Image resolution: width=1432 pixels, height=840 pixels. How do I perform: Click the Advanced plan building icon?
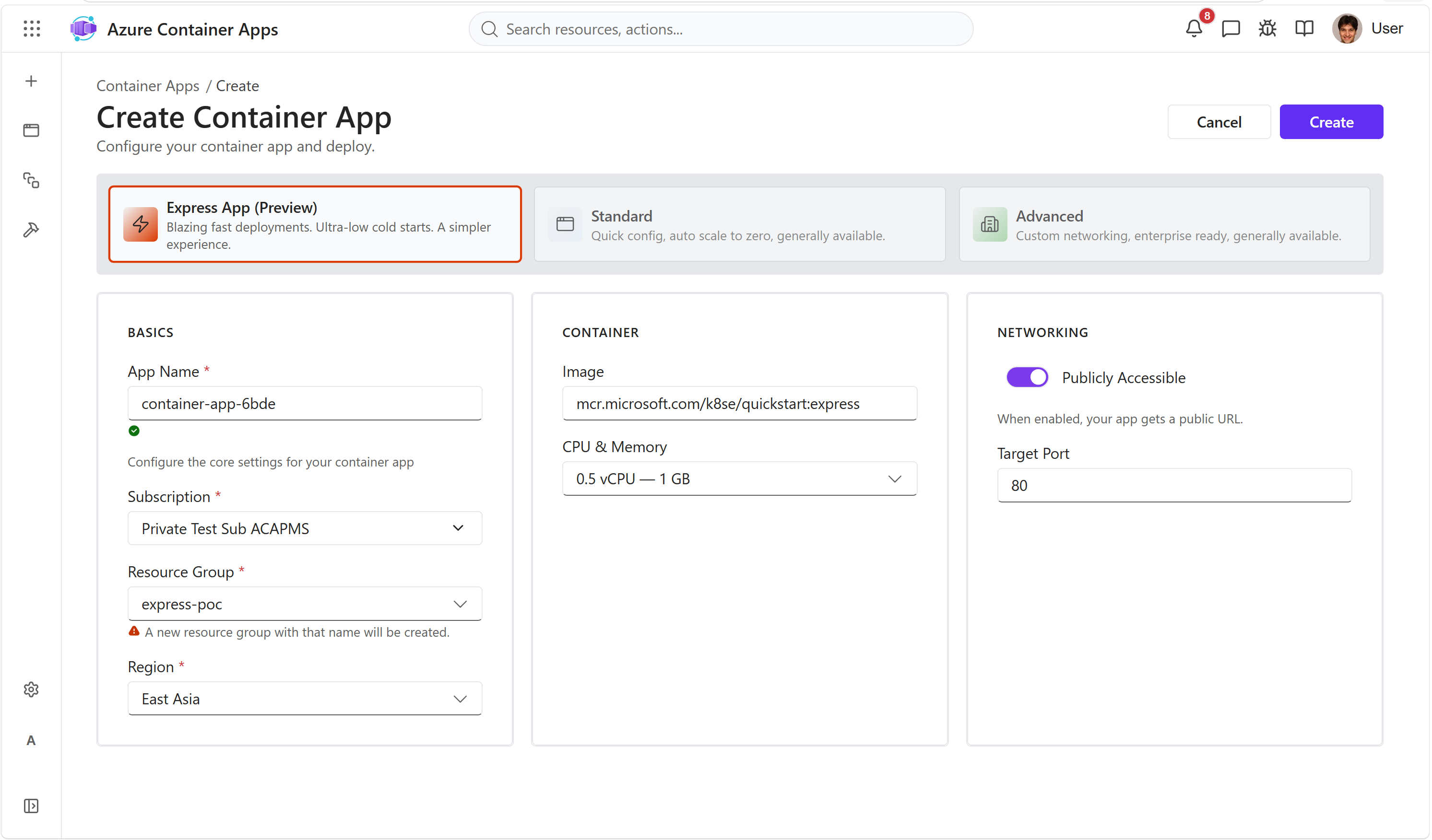pyautogui.click(x=991, y=224)
